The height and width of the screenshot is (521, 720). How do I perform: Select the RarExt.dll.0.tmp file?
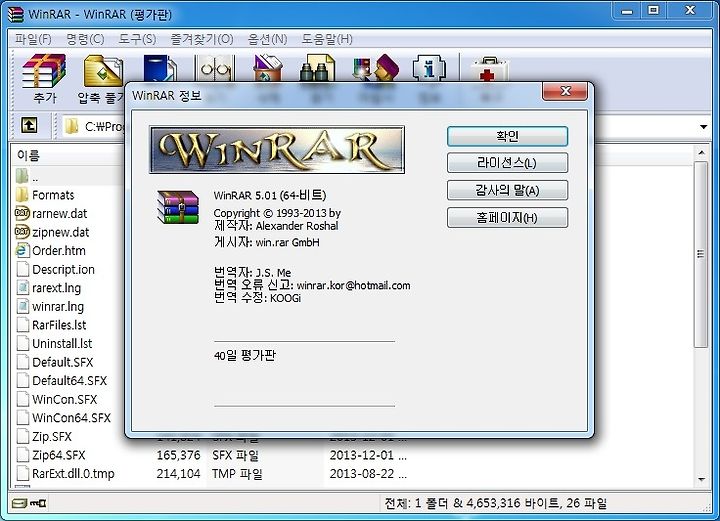73,474
